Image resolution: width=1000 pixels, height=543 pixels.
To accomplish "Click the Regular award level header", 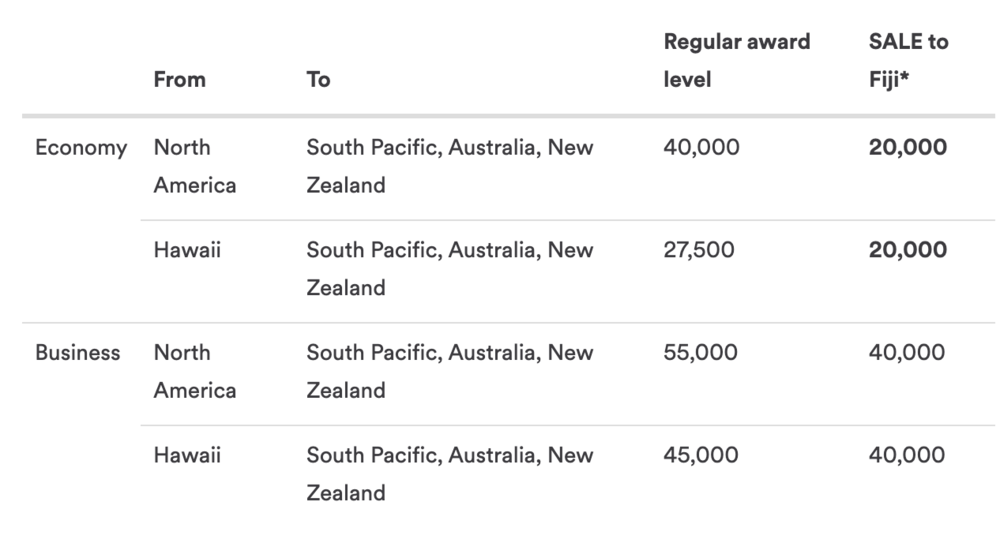I will pyautogui.click(x=736, y=60).
